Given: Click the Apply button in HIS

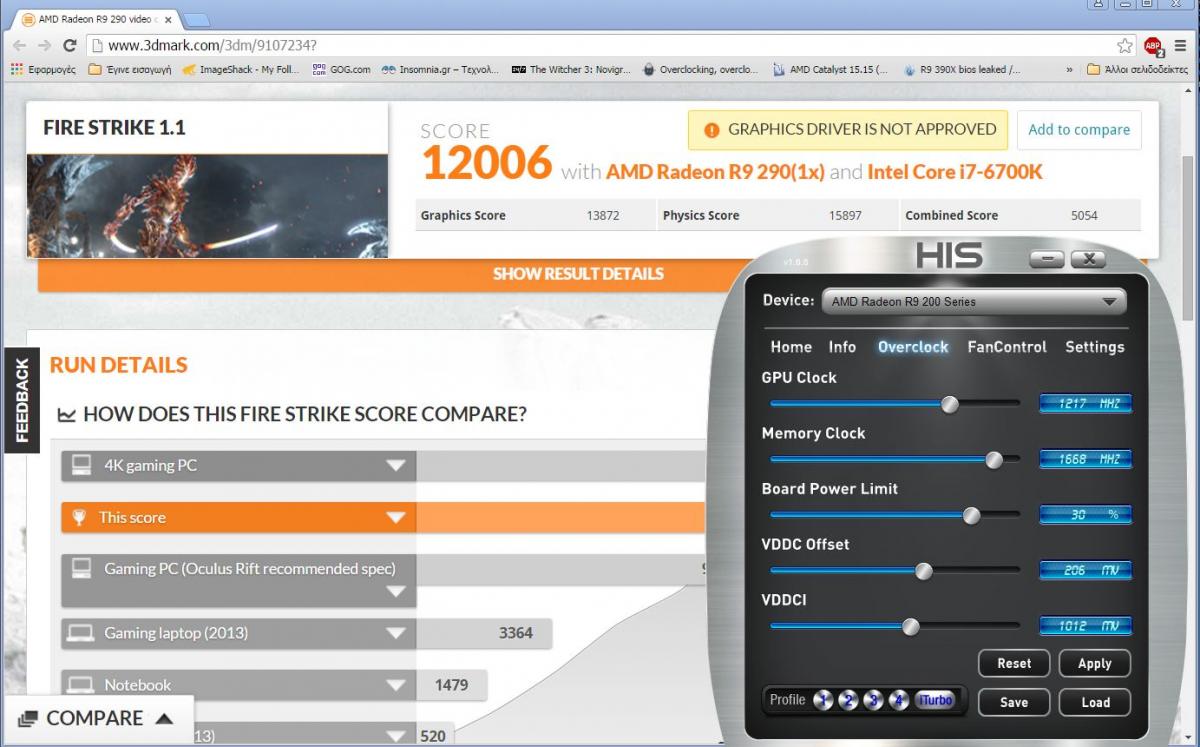Looking at the screenshot, I should (1094, 663).
